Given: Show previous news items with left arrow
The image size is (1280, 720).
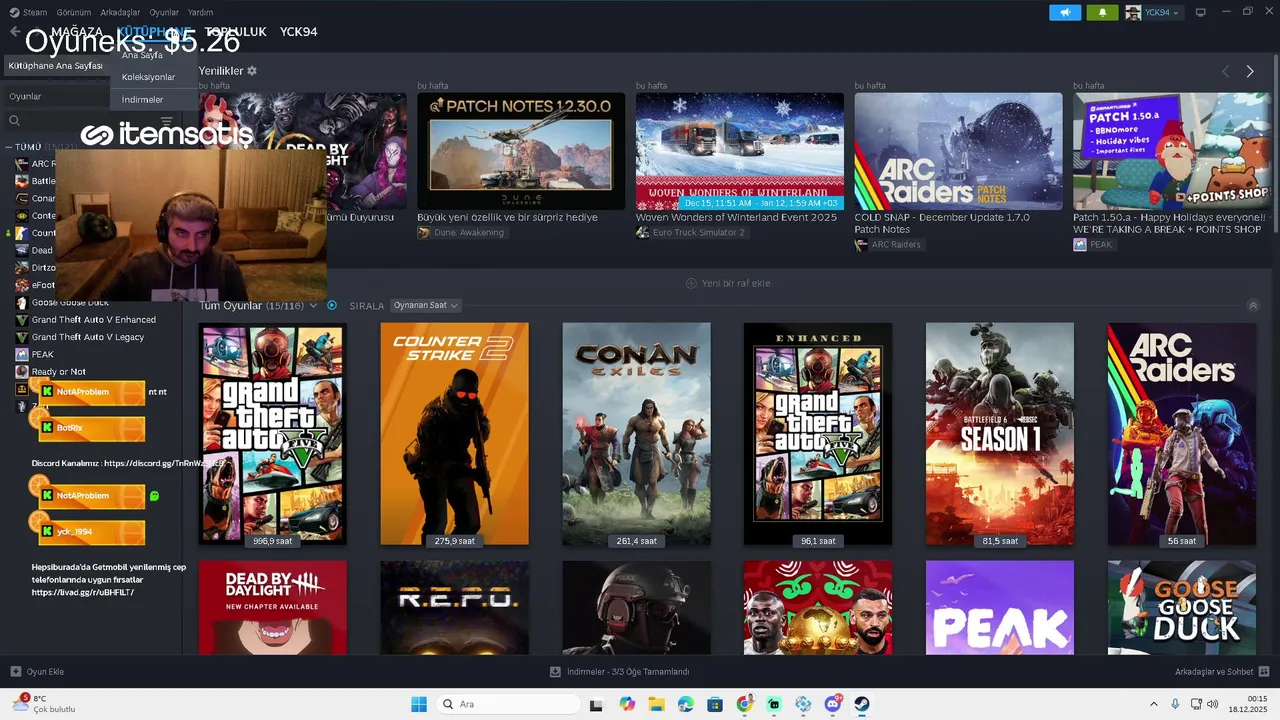Looking at the screenshot, I should [x=1226, y=71].
